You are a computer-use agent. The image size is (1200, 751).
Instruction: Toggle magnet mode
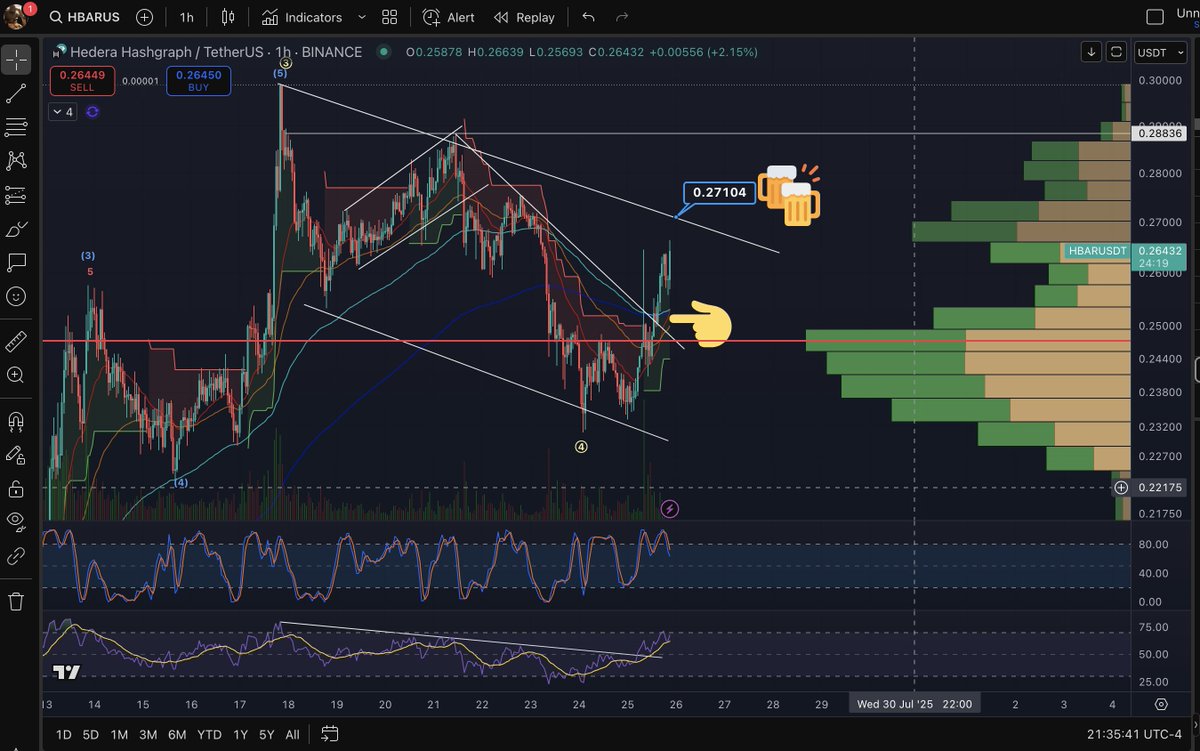[16, 421]
